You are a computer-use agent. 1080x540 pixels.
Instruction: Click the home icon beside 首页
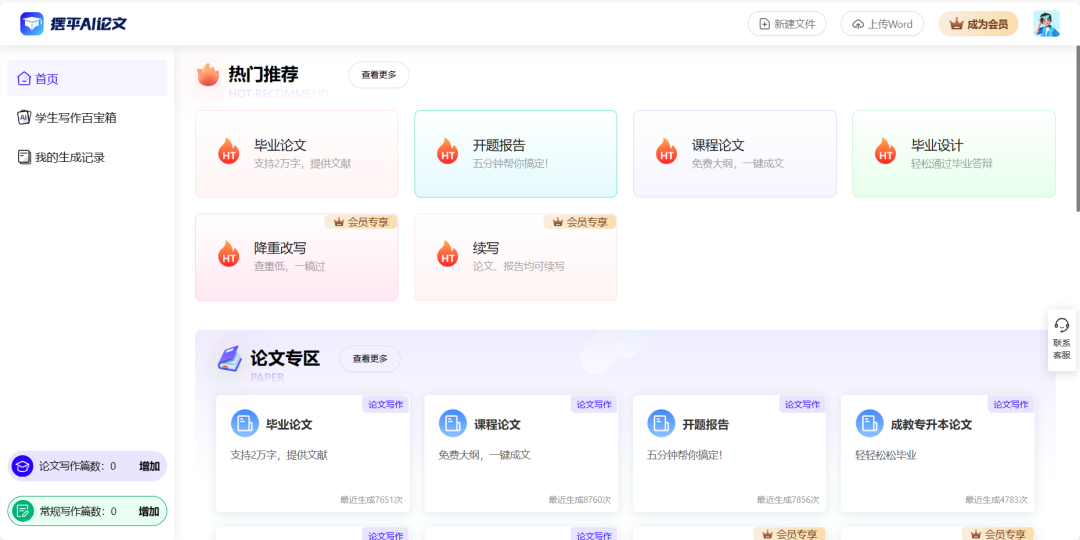pos(24,78)
